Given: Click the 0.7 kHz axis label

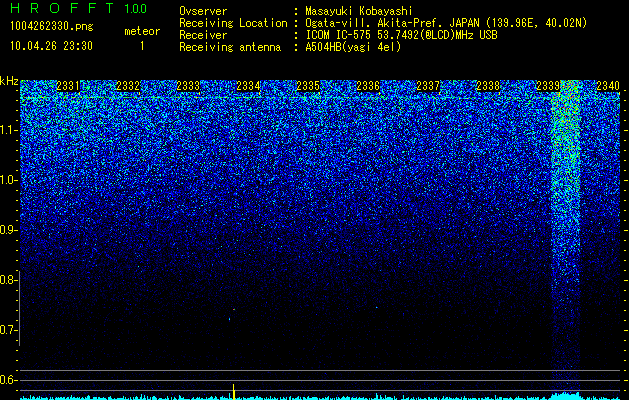Looking at the screenshot, I should 9,330.
